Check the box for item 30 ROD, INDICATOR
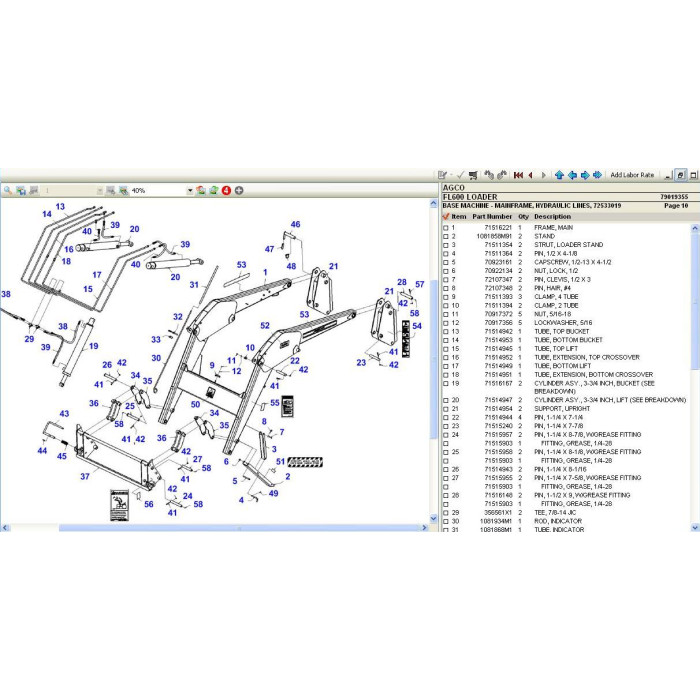Image resolution: width=700 pixels, height=700 pixels. coord(446,521)
